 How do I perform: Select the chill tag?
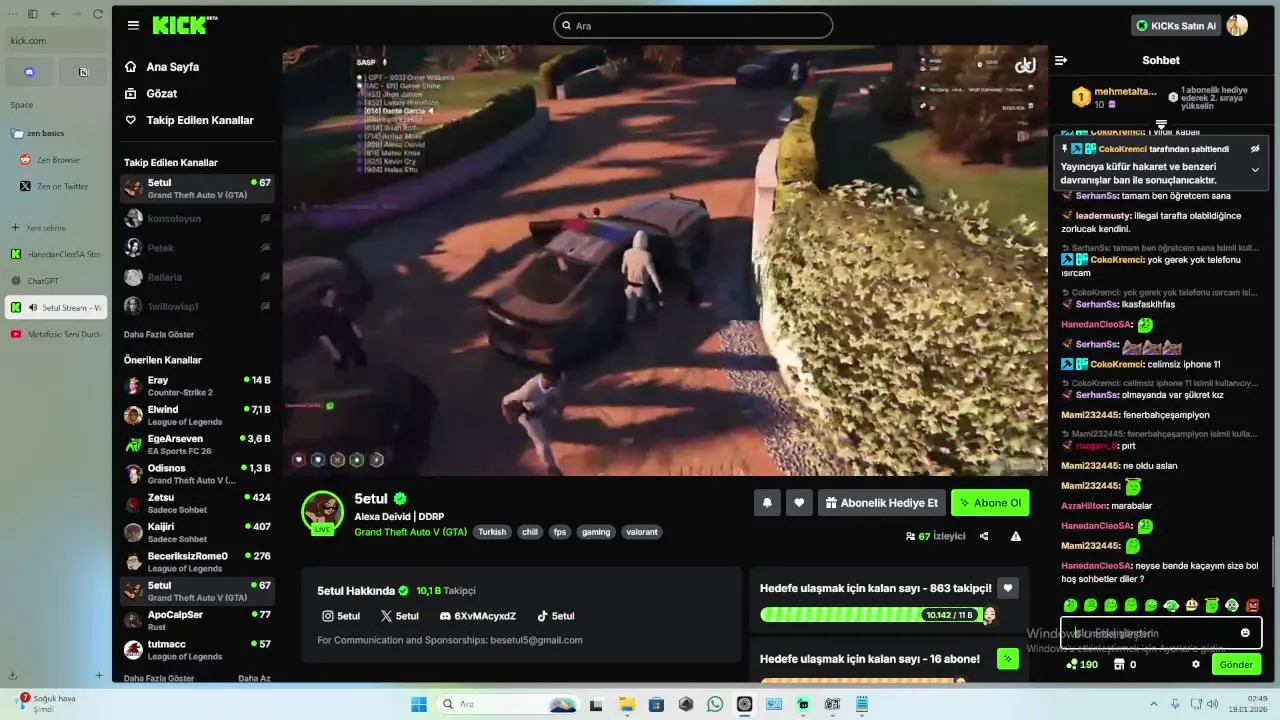(x=529, y=532)
